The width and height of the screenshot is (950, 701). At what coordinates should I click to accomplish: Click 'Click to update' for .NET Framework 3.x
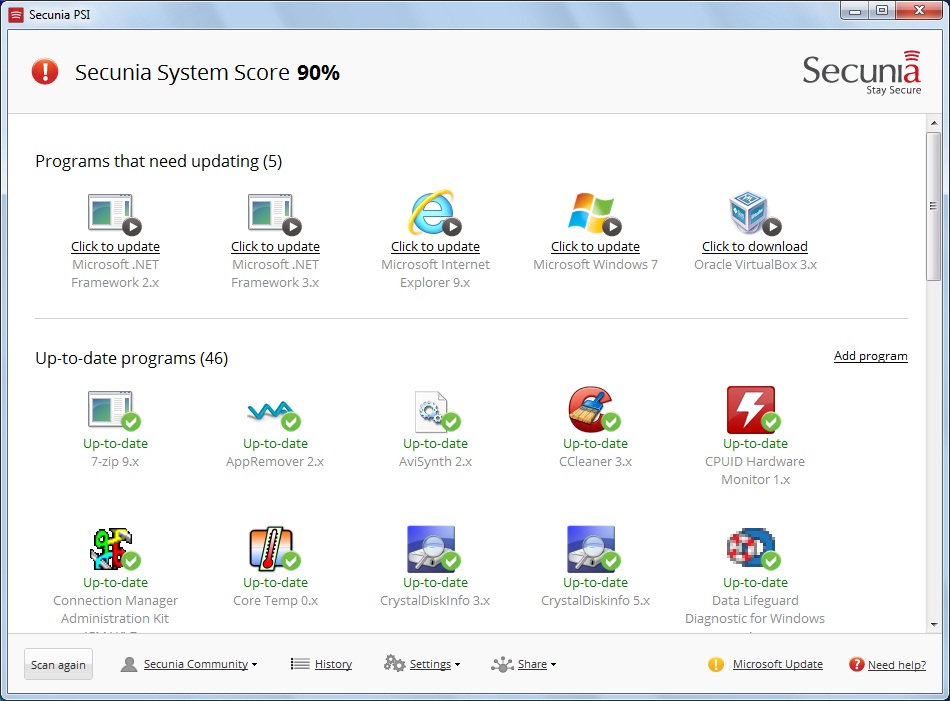(275, 247)
